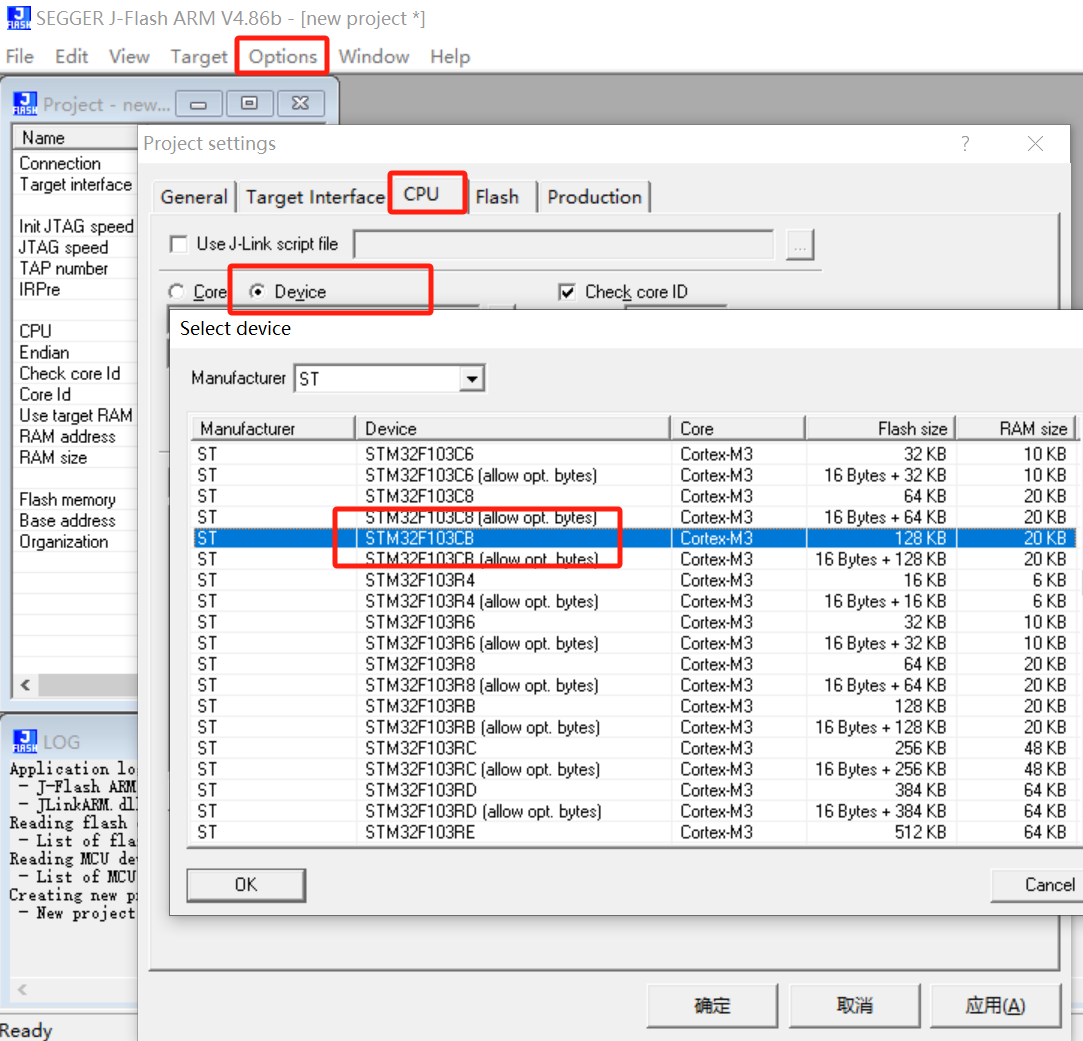Select STM32F103RB (allow opt. bytes) row

click(633, 727)
